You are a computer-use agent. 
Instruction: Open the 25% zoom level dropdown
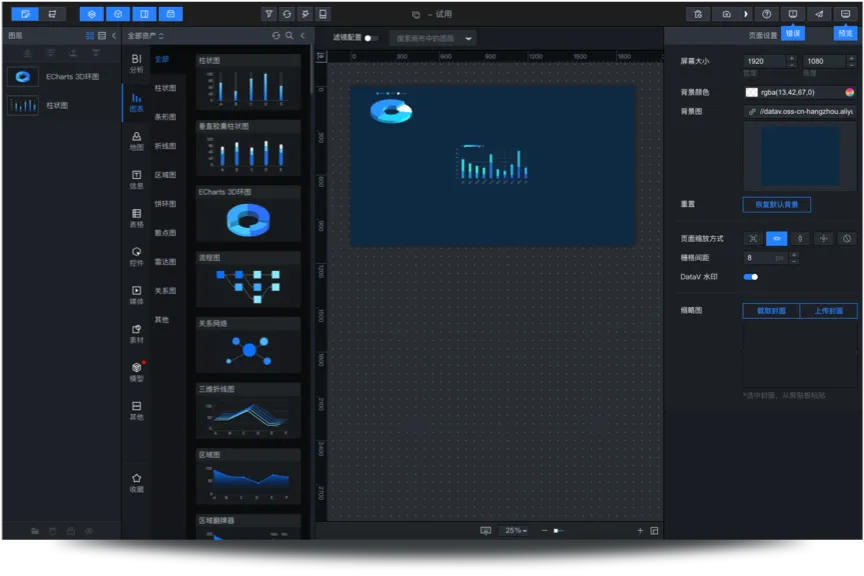pos(515,531)
